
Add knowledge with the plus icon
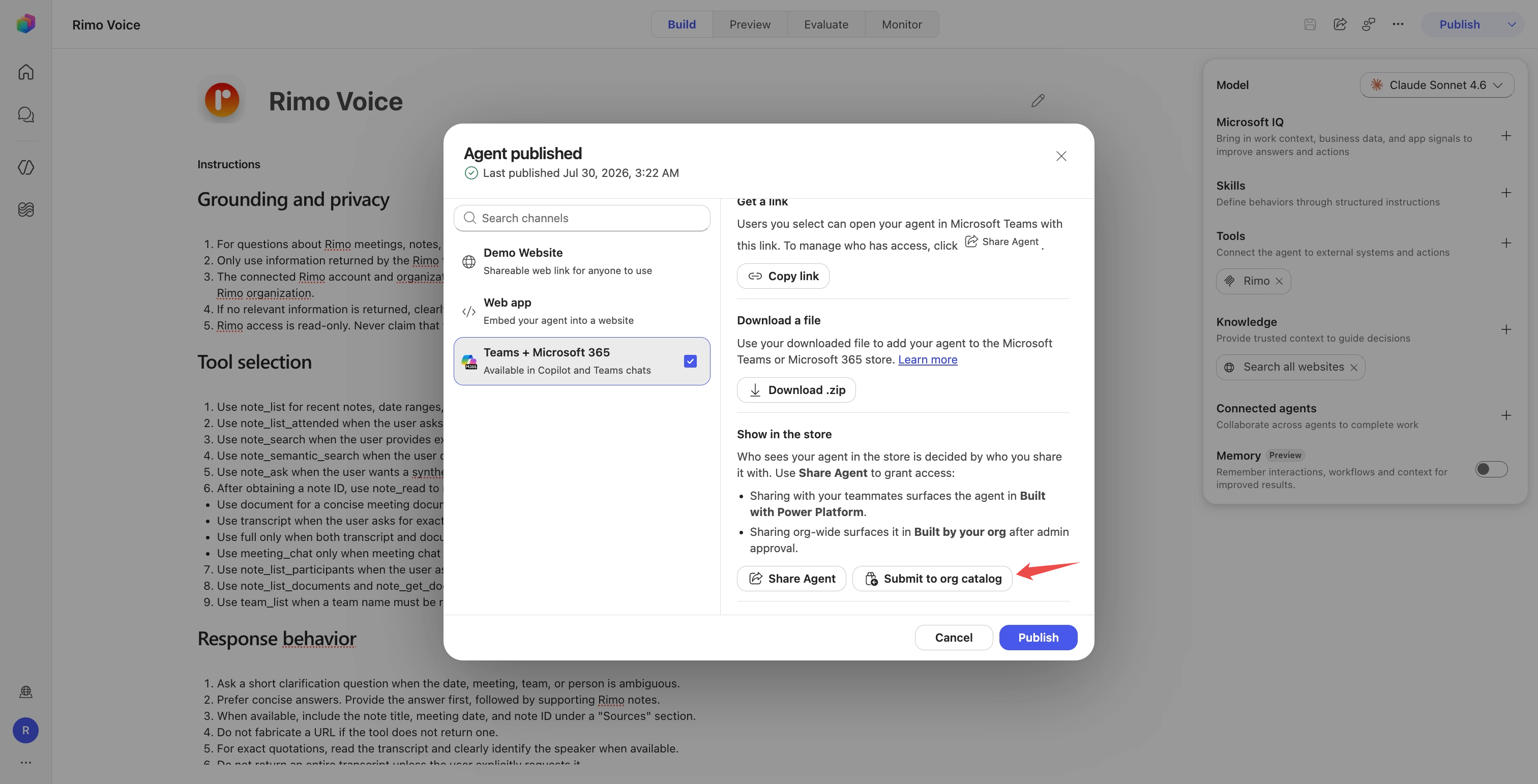click(x=1506, y=329)
